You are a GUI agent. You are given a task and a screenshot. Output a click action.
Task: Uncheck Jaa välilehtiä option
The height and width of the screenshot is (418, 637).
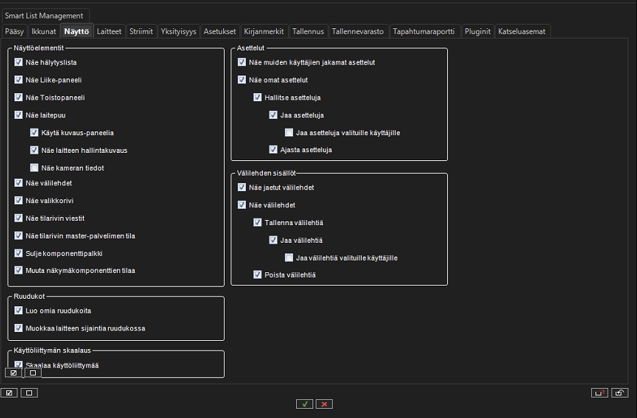click(273, 240)
